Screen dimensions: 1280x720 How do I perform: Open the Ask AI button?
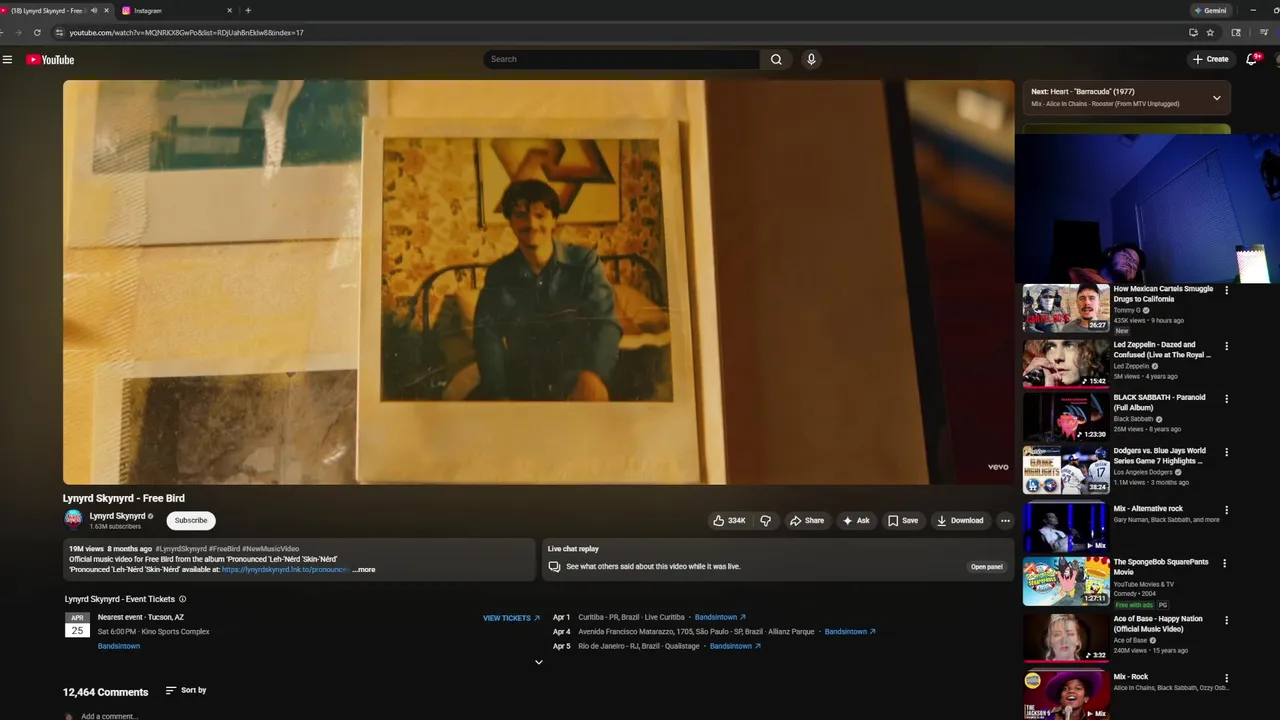coord(856,520)
